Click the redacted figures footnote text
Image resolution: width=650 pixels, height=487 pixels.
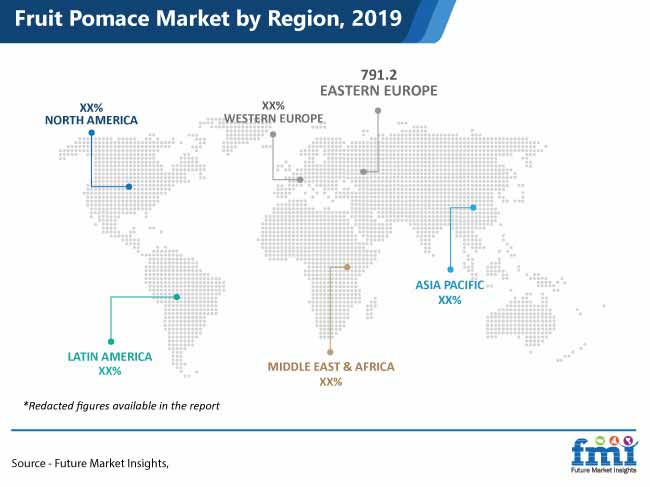click(121, 406)
